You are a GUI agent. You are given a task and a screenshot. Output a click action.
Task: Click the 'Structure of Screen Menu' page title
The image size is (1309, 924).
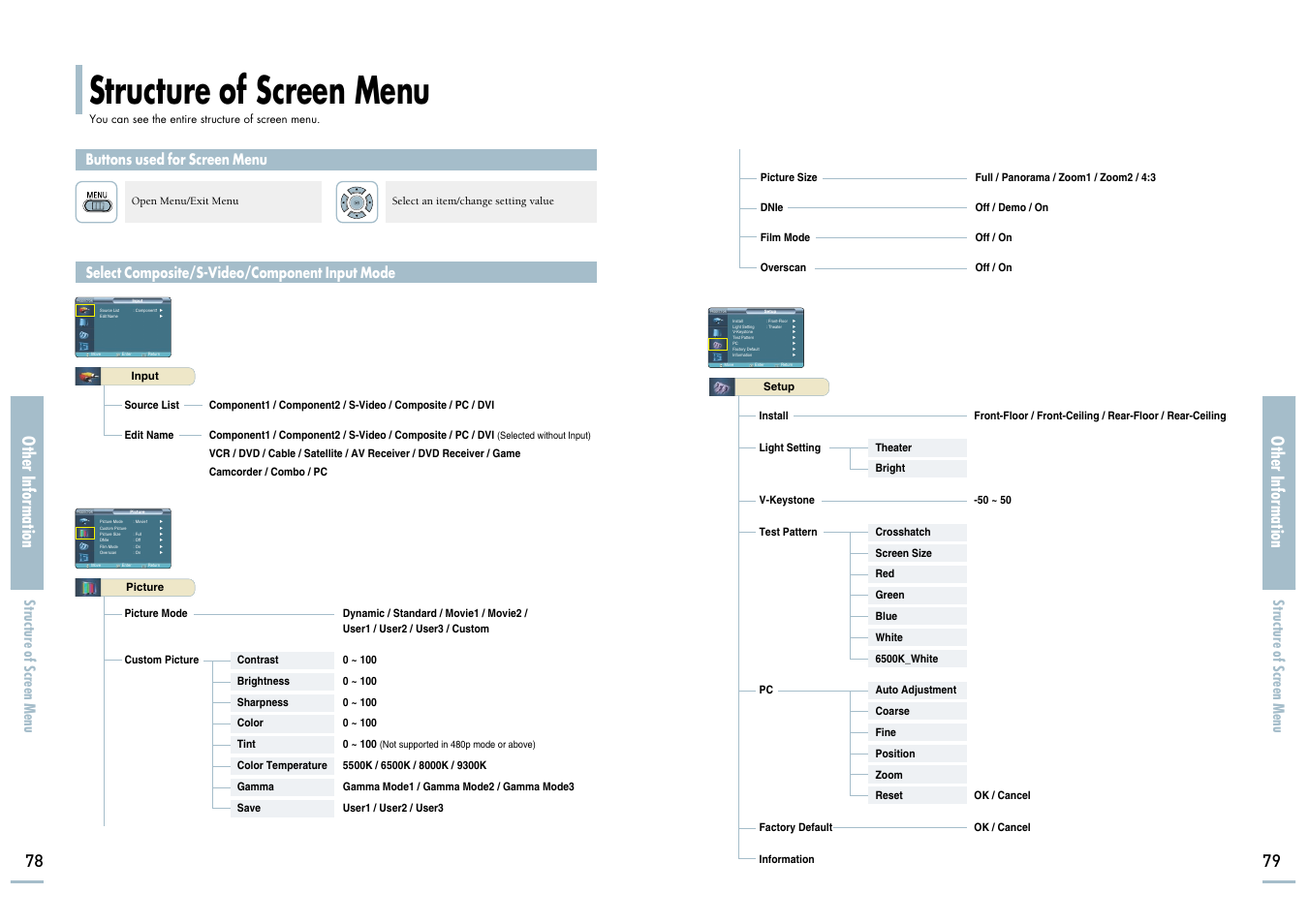(x=260, y=91)
